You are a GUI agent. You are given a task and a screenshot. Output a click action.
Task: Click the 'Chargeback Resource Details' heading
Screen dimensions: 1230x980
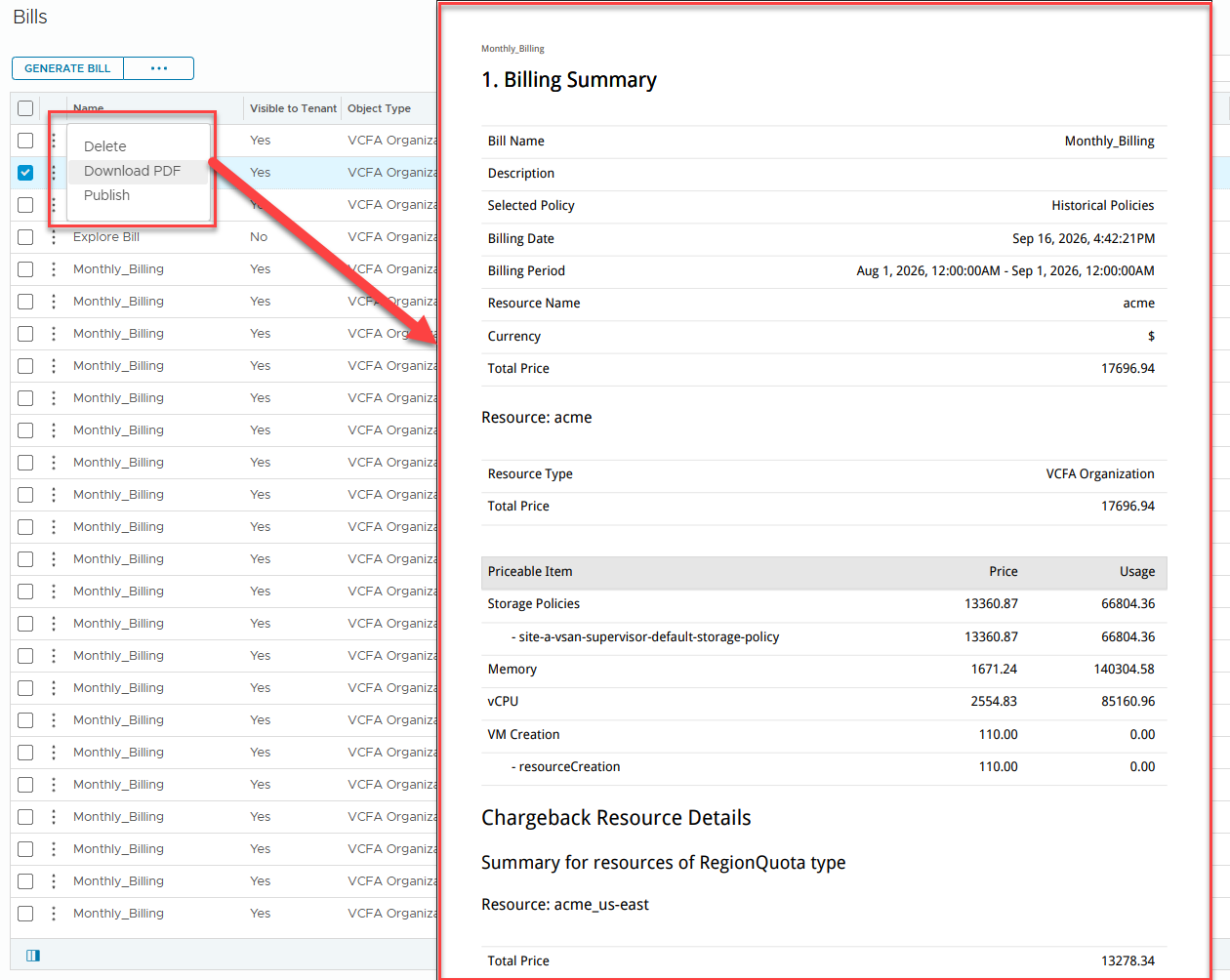616,818
